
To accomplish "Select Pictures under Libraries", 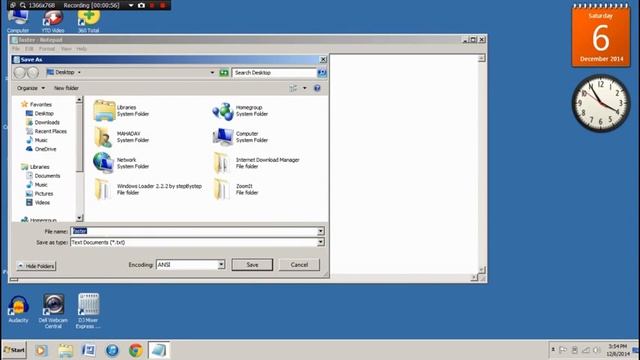I will [40, 194].
